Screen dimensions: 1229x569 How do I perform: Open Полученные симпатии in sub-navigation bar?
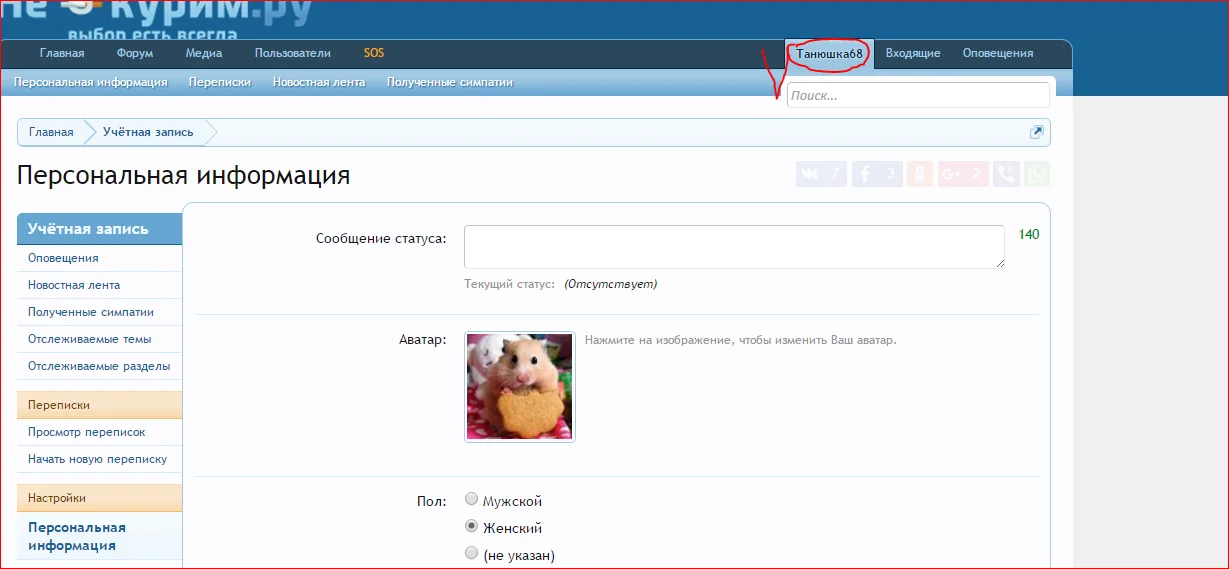pos(450,82)
